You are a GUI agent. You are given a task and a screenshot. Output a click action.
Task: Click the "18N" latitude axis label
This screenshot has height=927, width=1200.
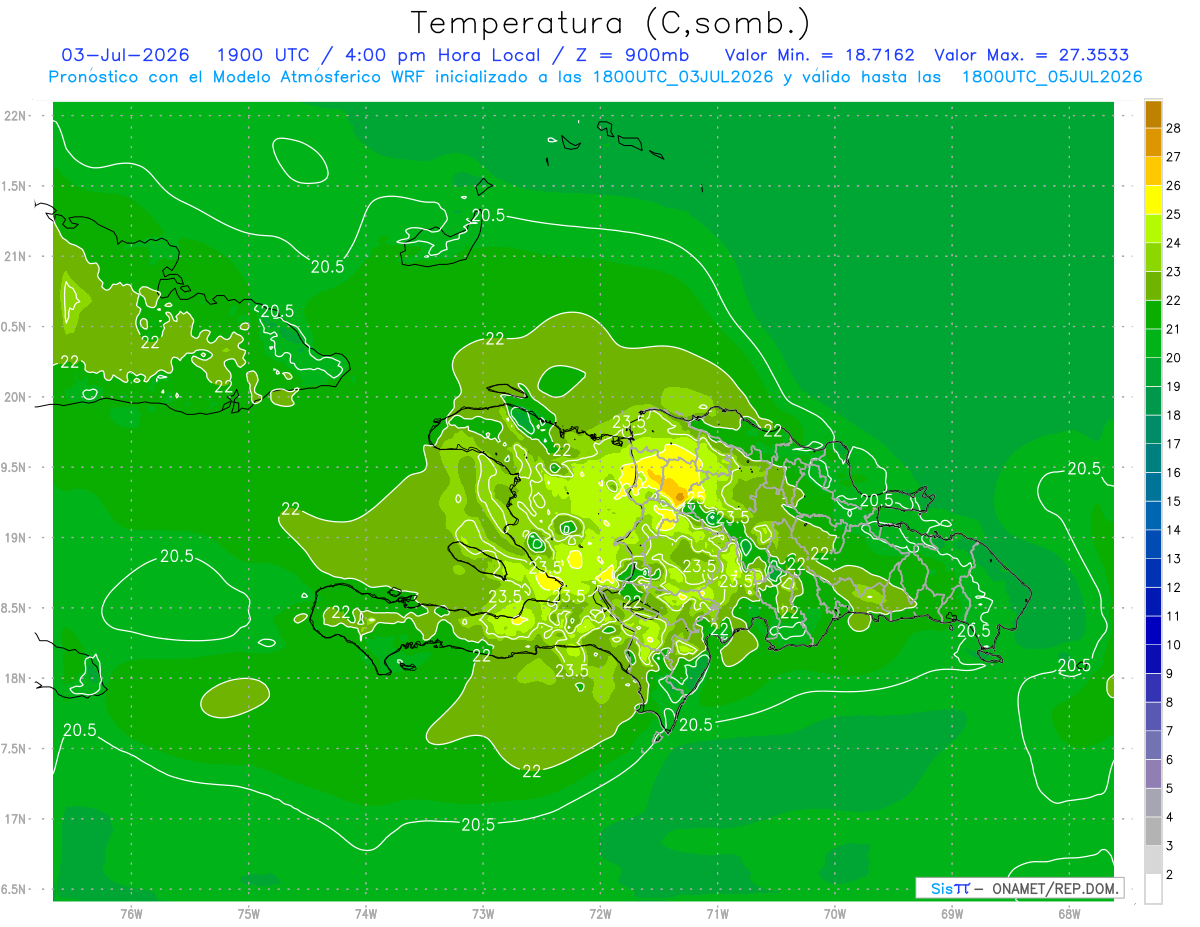pos(16,678)
